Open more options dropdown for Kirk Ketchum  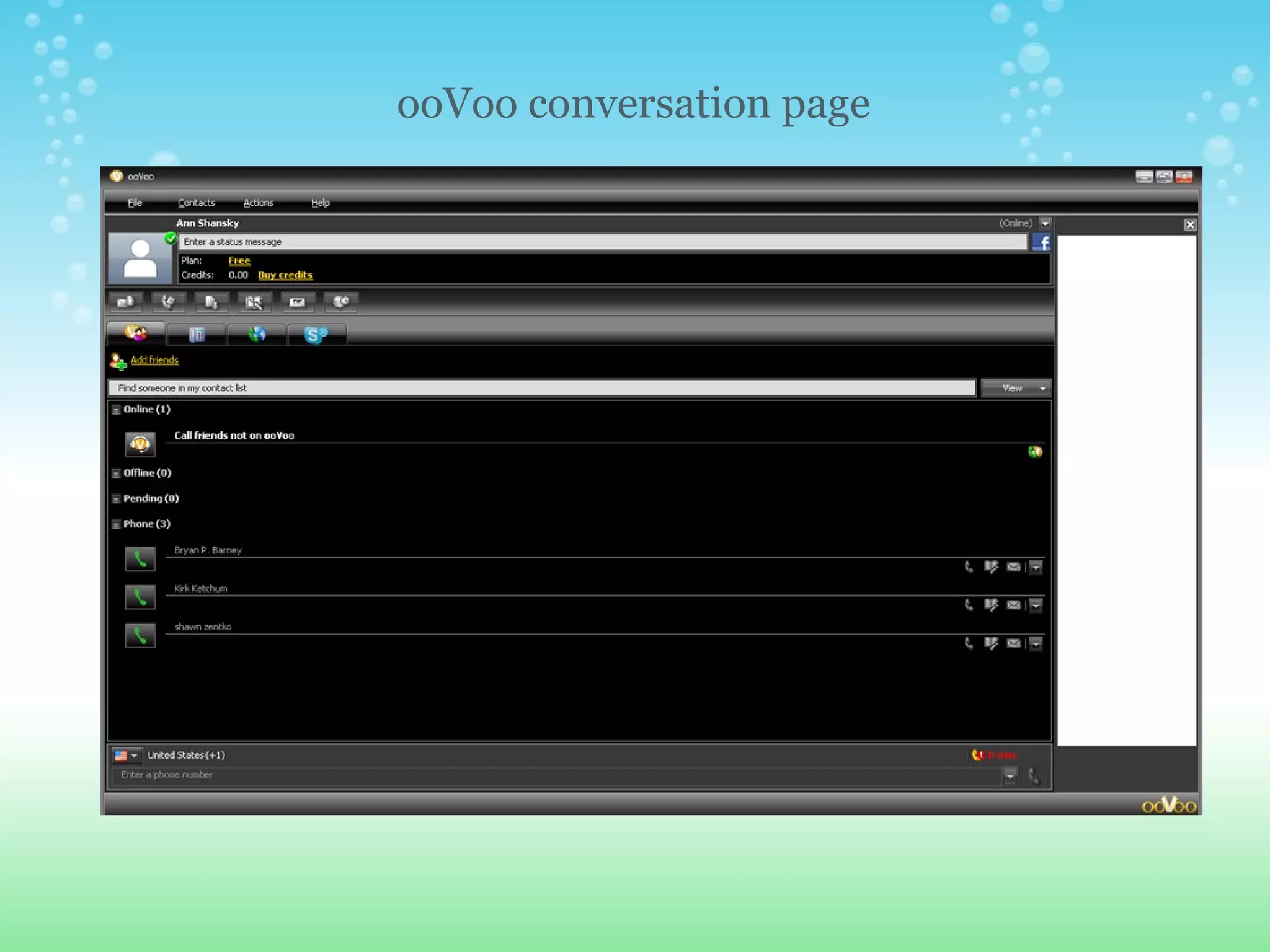point(1036,606)
